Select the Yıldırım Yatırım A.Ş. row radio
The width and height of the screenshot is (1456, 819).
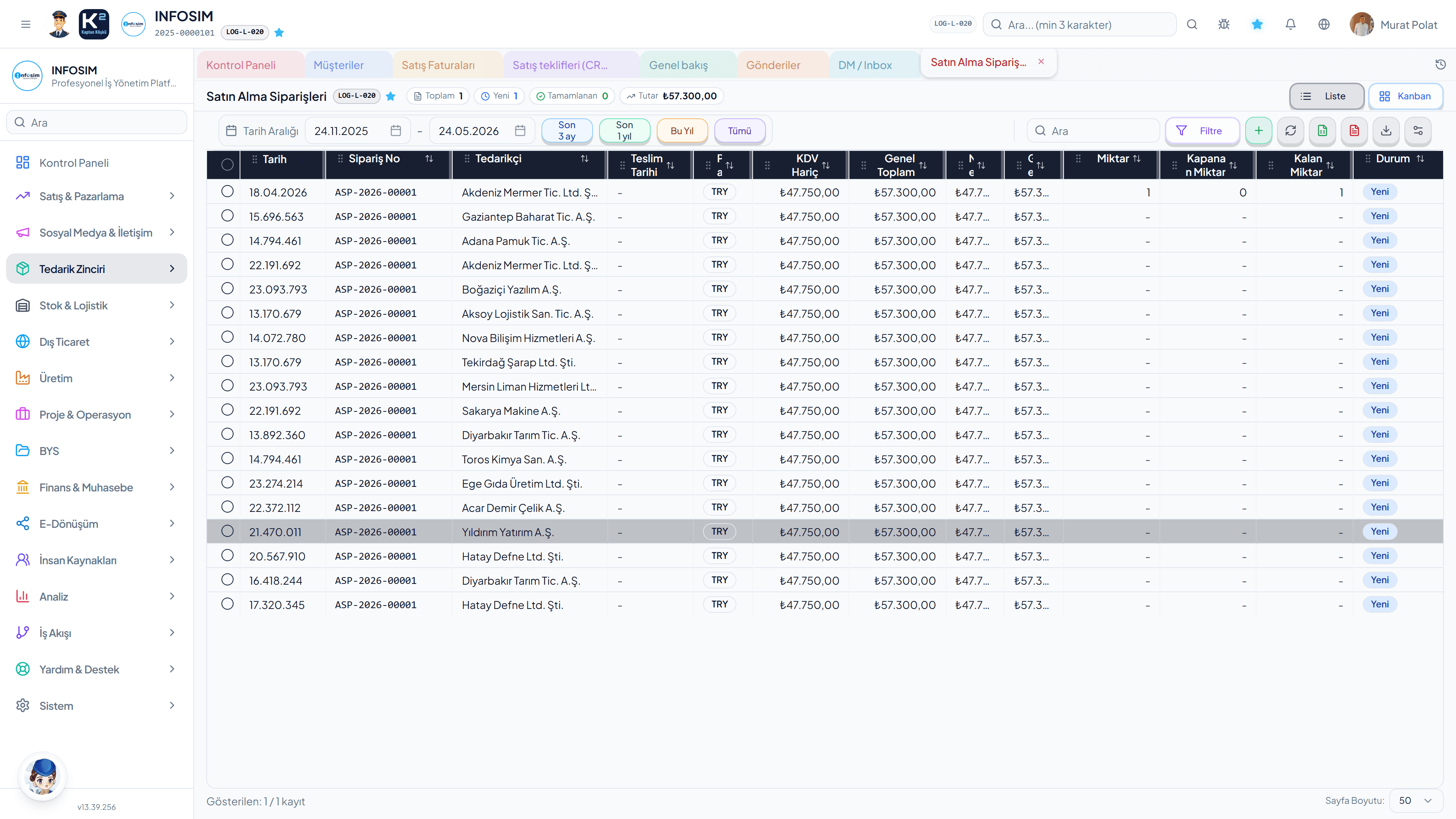coord(227,531)
